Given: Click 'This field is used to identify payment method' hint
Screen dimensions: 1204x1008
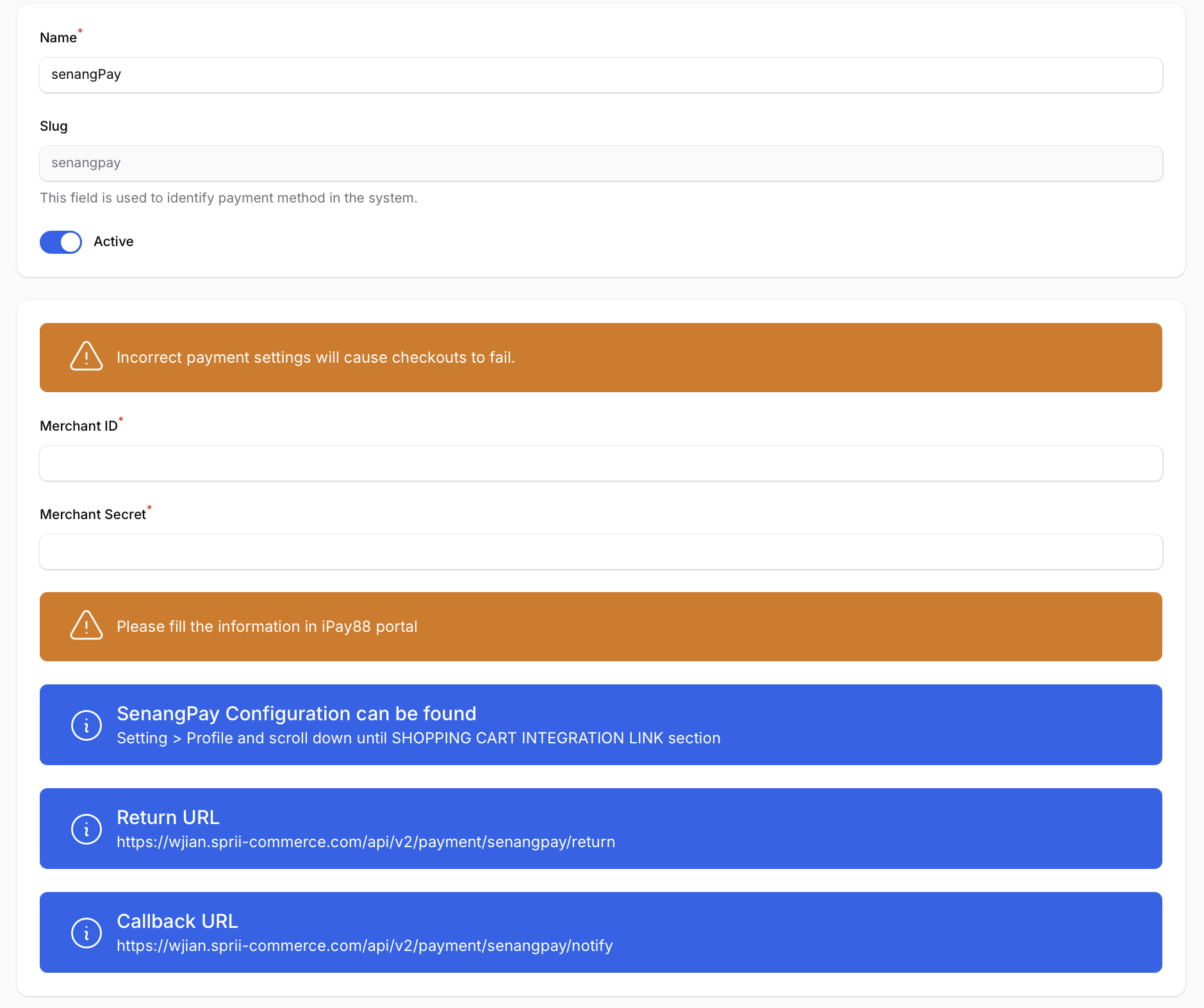Looking at the screenshot, I should pyautogui.click(x=229, y=198).
